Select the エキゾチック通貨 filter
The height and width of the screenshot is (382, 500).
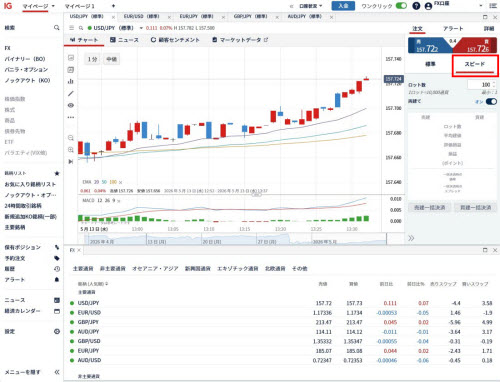(x=238, y=269)
